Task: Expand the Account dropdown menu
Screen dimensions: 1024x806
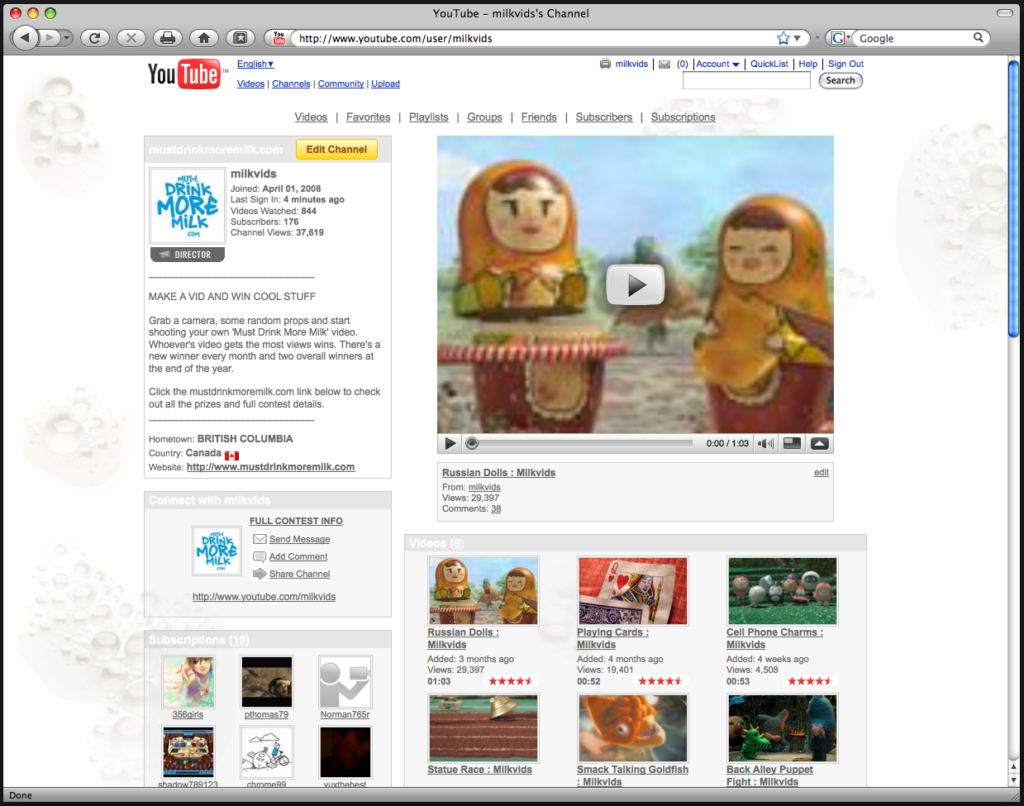Action: click(x=718, y=64)
